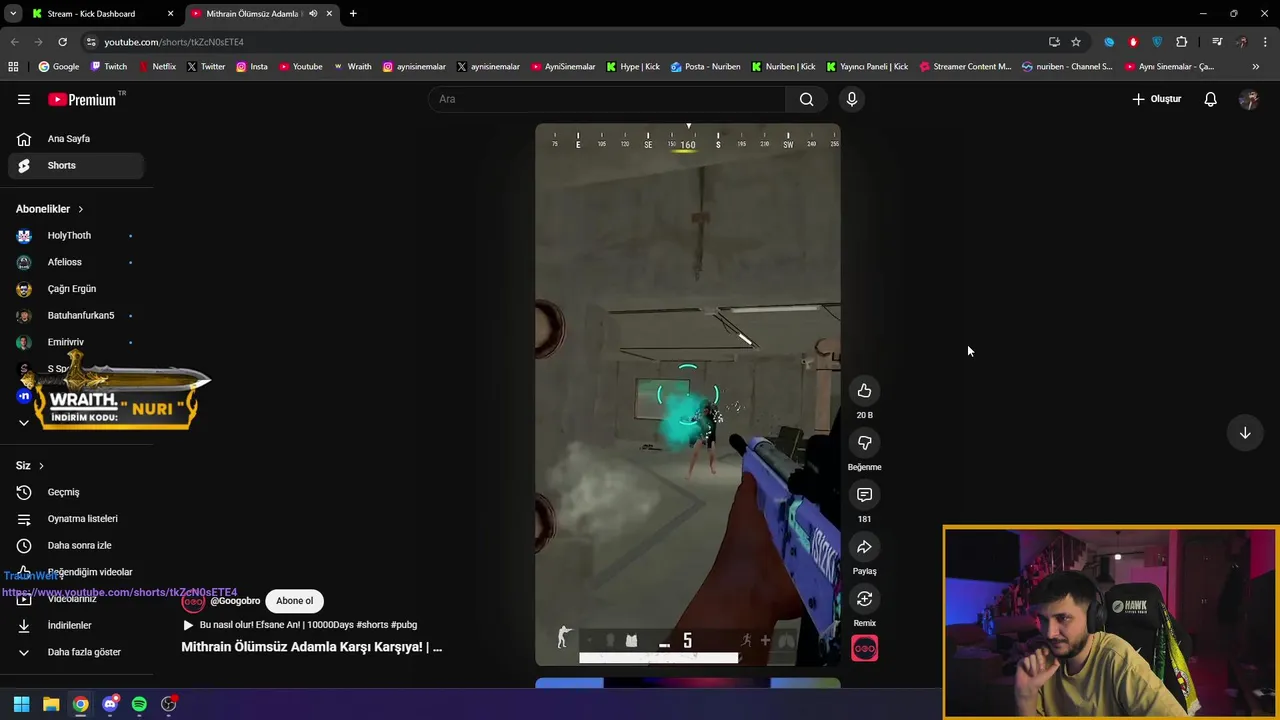Close the Kick Dashboard tab
This screenshot has width=1280, height=720.
point(170,14)
